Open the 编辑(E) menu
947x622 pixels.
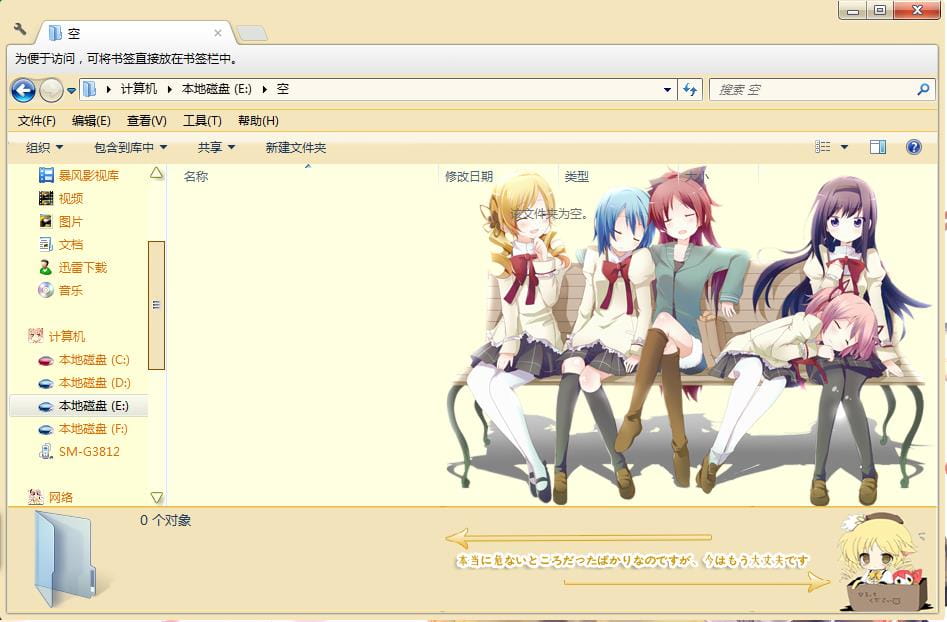pos(91,121)
